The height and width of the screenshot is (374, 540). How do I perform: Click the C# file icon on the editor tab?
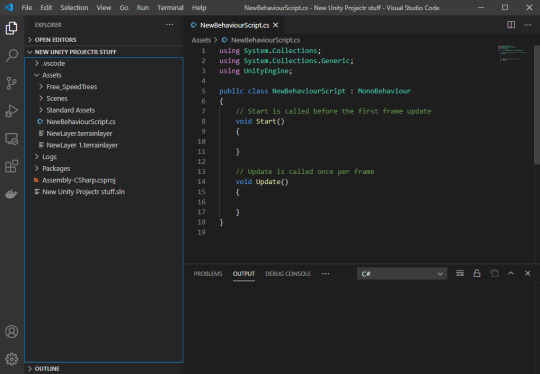tap(194, 25)
